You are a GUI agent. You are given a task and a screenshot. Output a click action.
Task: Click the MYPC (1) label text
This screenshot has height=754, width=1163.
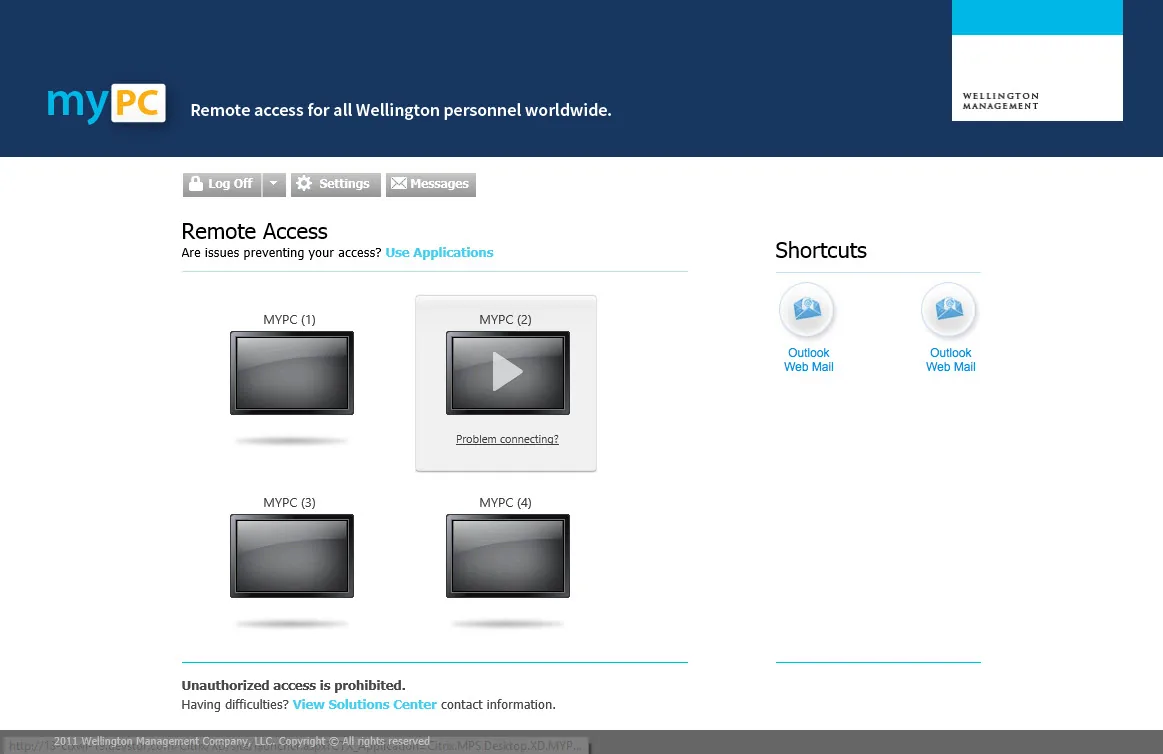tap(289, 320)
